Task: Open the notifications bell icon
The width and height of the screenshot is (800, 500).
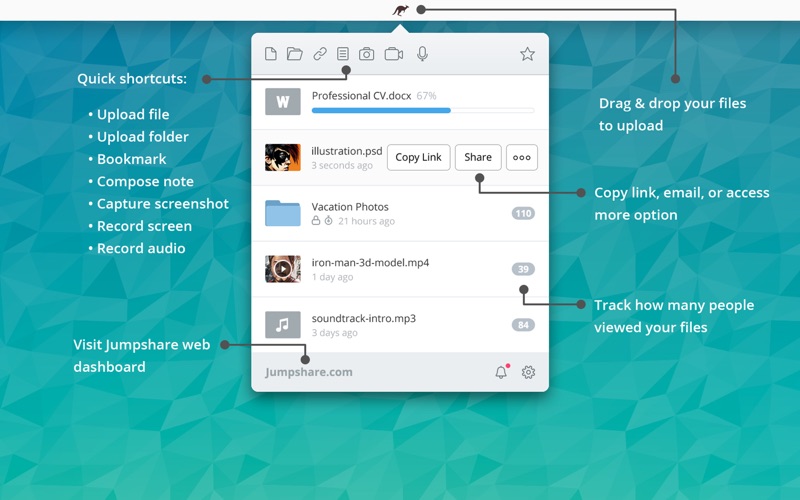Action: [501, 372]
